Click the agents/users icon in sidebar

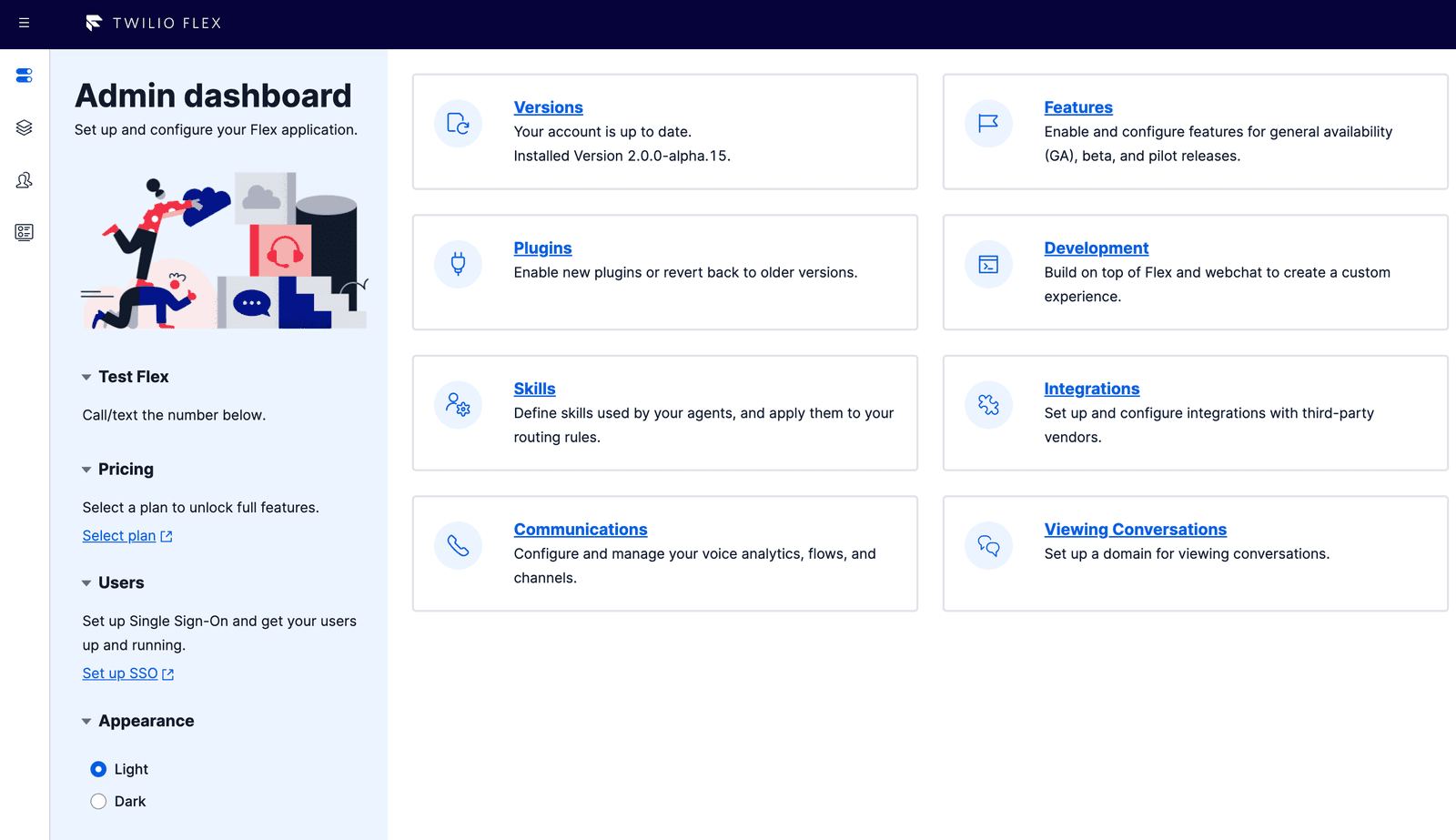pos(24,180)
